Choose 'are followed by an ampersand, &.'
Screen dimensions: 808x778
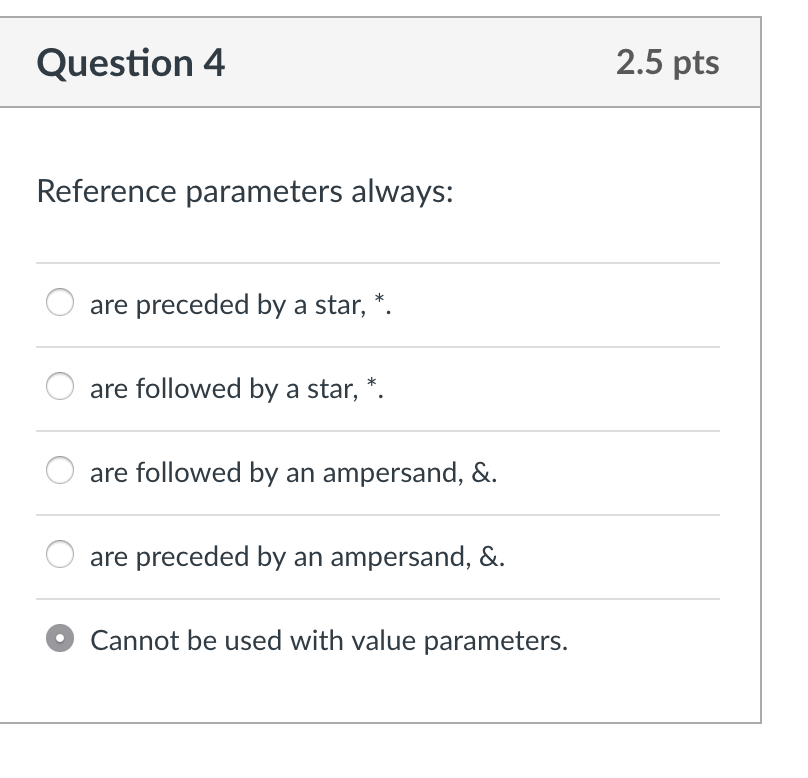(60, 471)
